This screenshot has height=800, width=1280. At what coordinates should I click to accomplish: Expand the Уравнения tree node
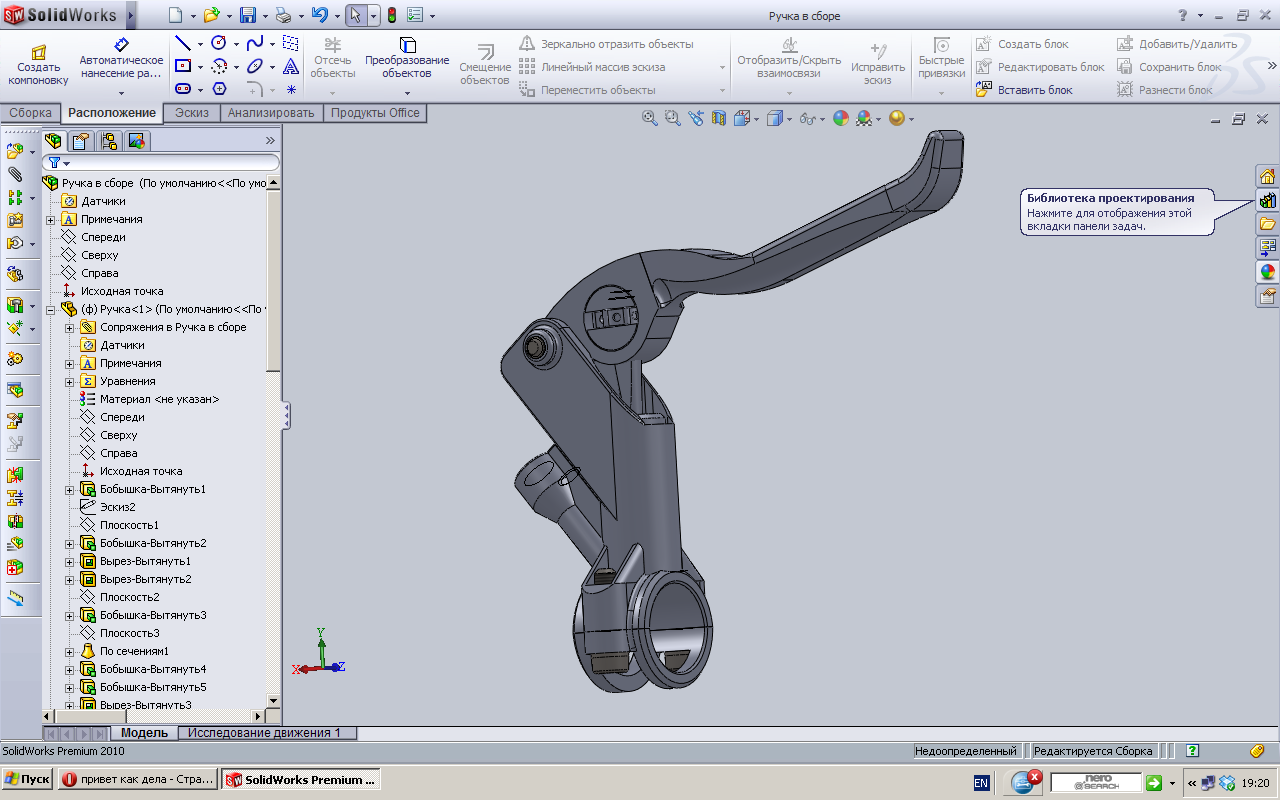[x=70, y=381]
